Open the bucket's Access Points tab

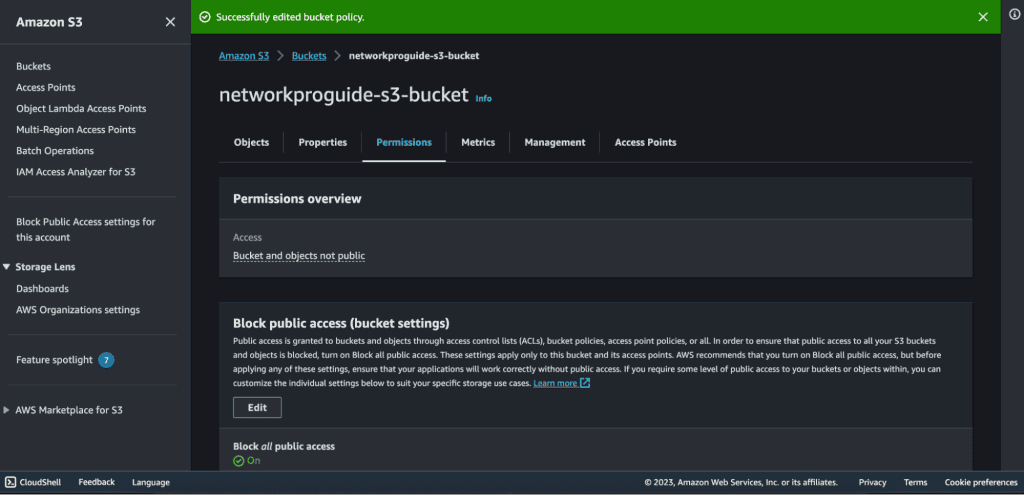pos(645,142)
